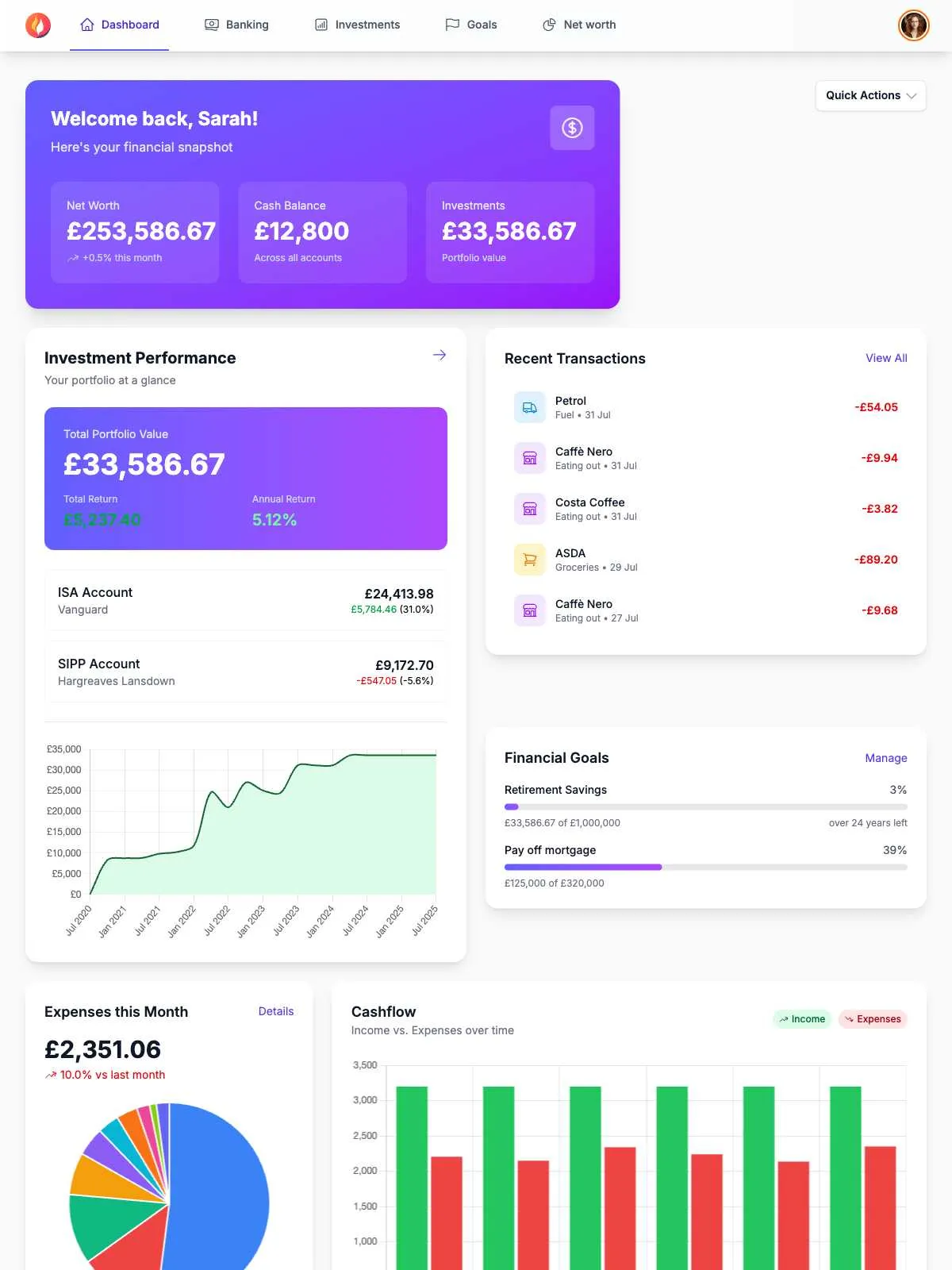Open the Quick Actions dropdown
The height and width of the screenshot is (1270, 952).
click(870, 95)
